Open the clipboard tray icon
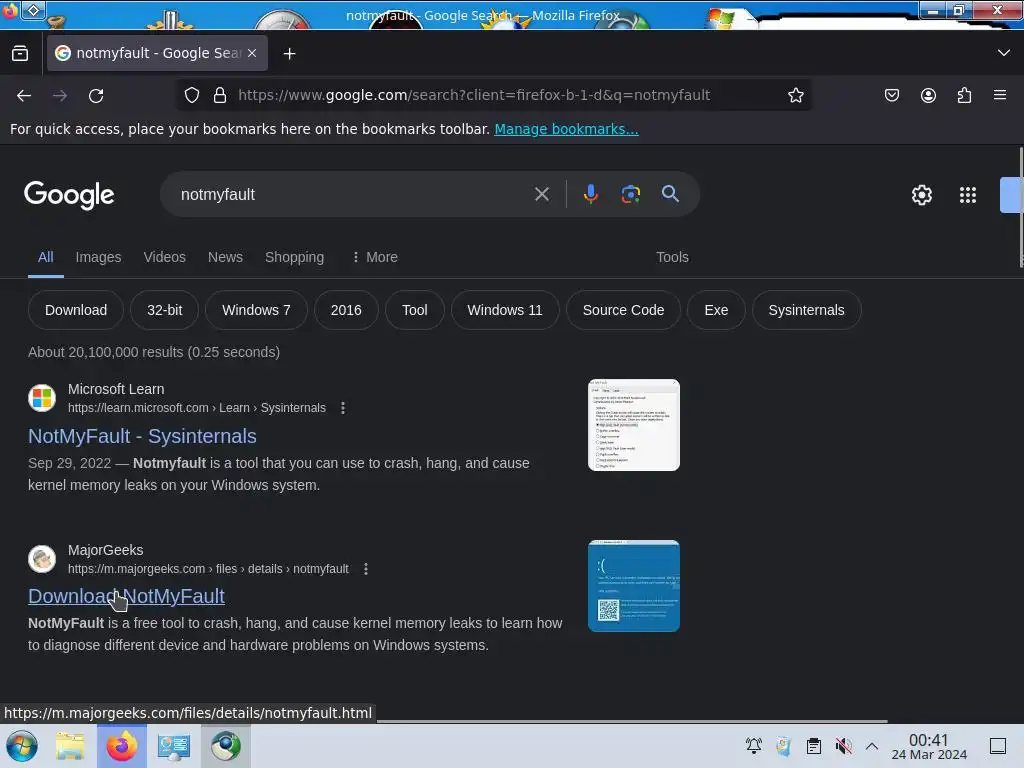Viewport: 1024px width, 768px height. [x=814, y=746]
